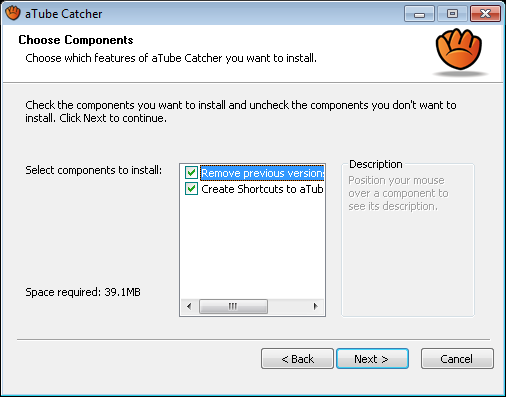Click the scrollbar track right of the thumb

click(x=288, y=306)
